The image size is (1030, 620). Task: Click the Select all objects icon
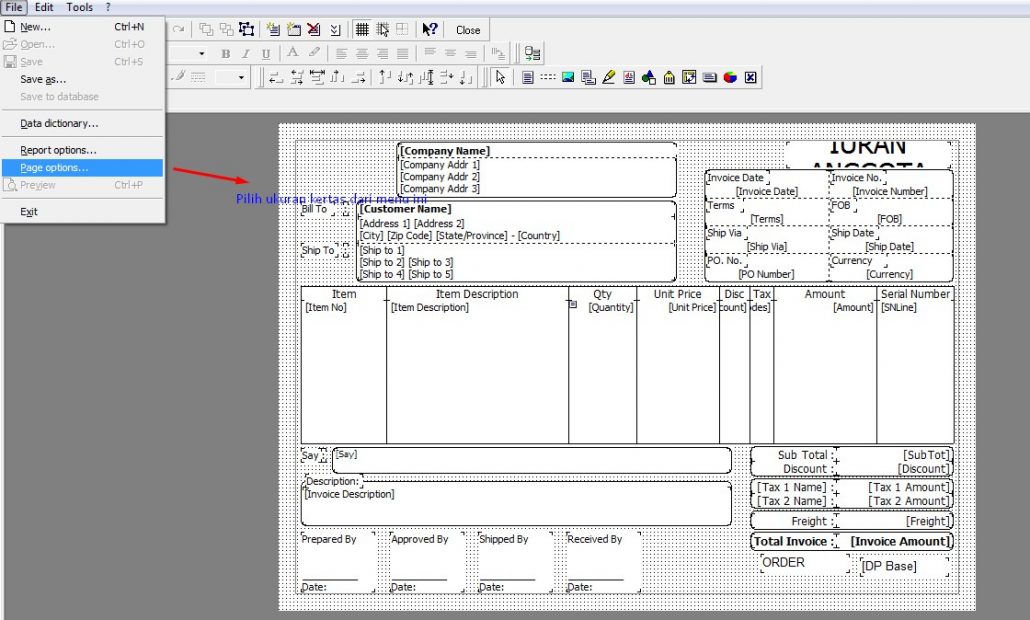[x=246, y=30]
